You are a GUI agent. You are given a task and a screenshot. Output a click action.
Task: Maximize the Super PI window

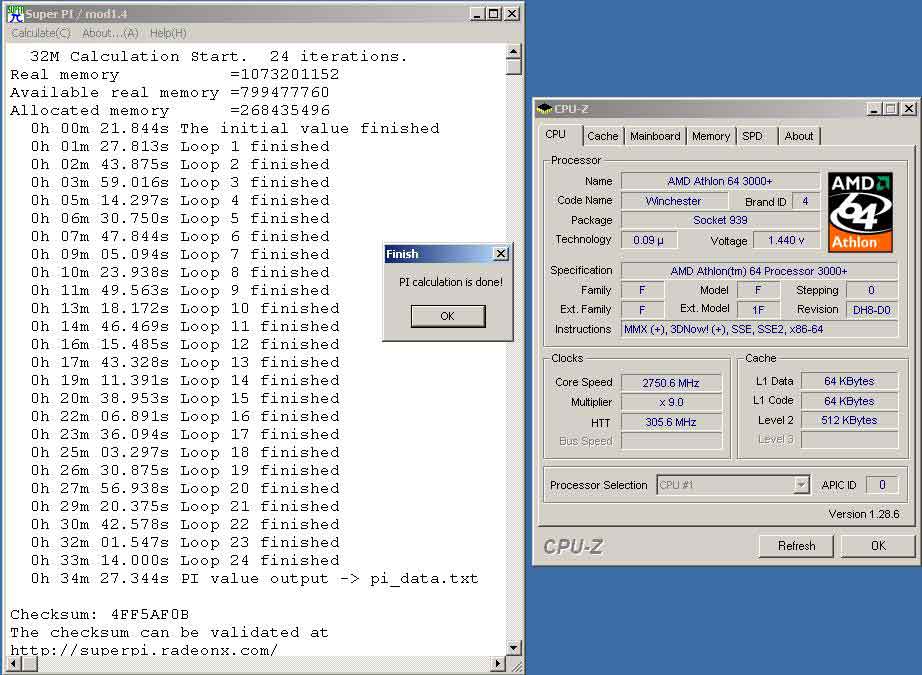494,14
